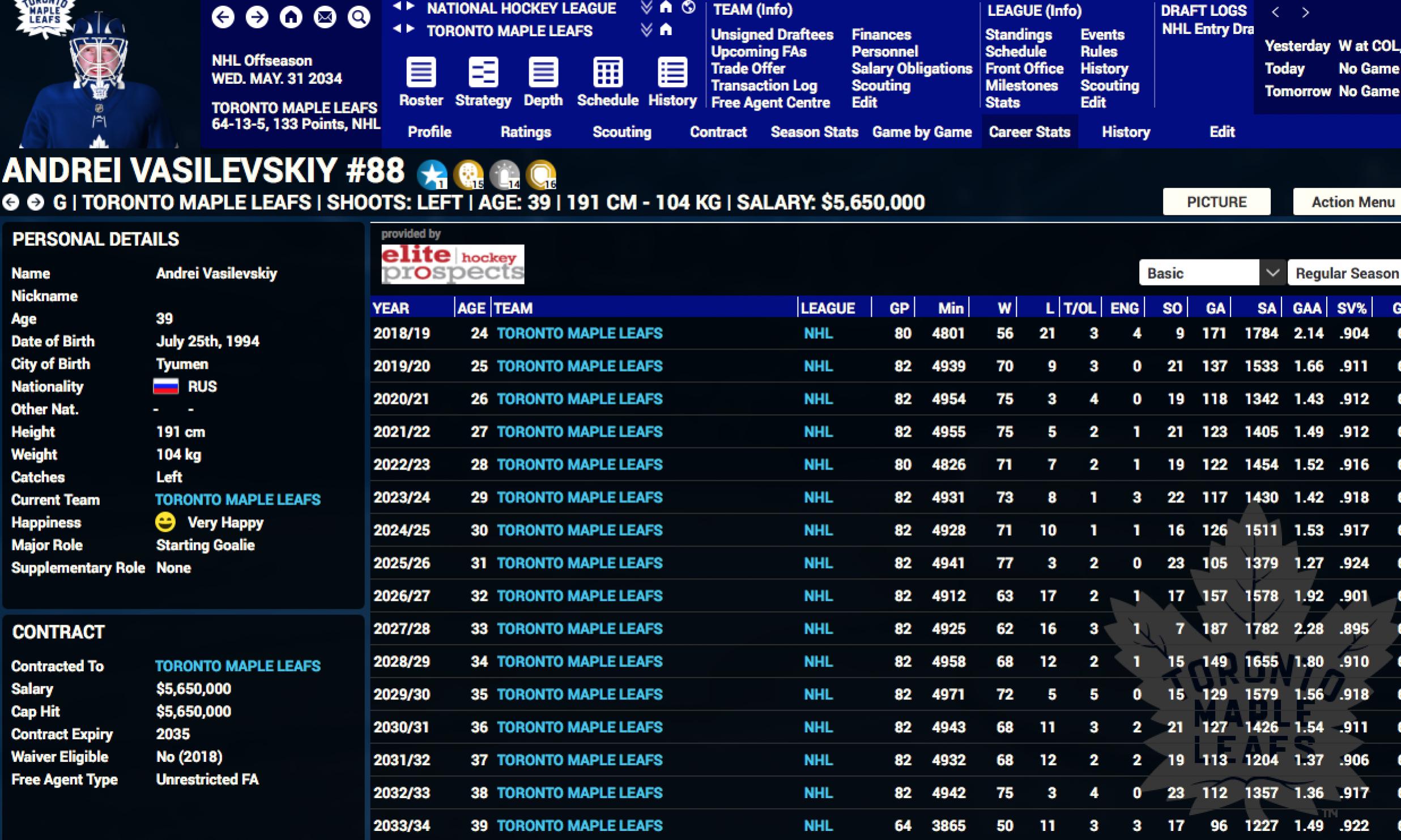
Task: Go to previous player arrow beside G
Action: (x=11, y=202)
